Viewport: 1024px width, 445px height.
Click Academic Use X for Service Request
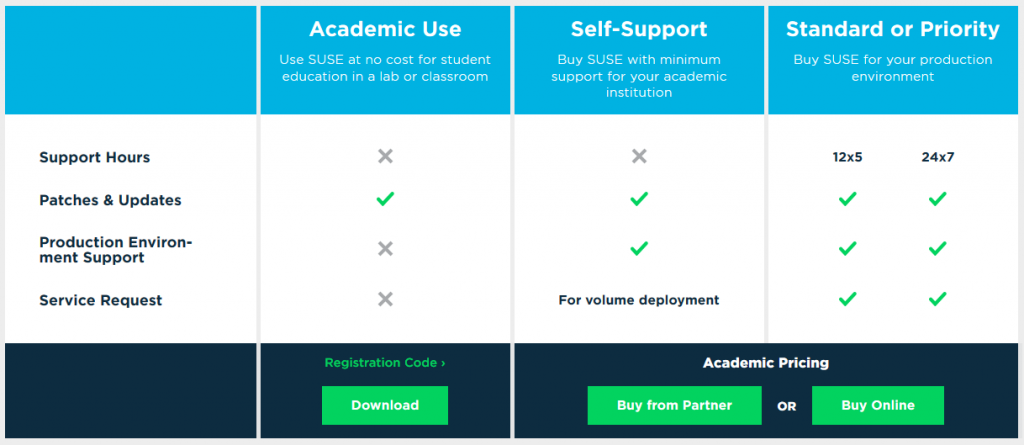point(385,299)
